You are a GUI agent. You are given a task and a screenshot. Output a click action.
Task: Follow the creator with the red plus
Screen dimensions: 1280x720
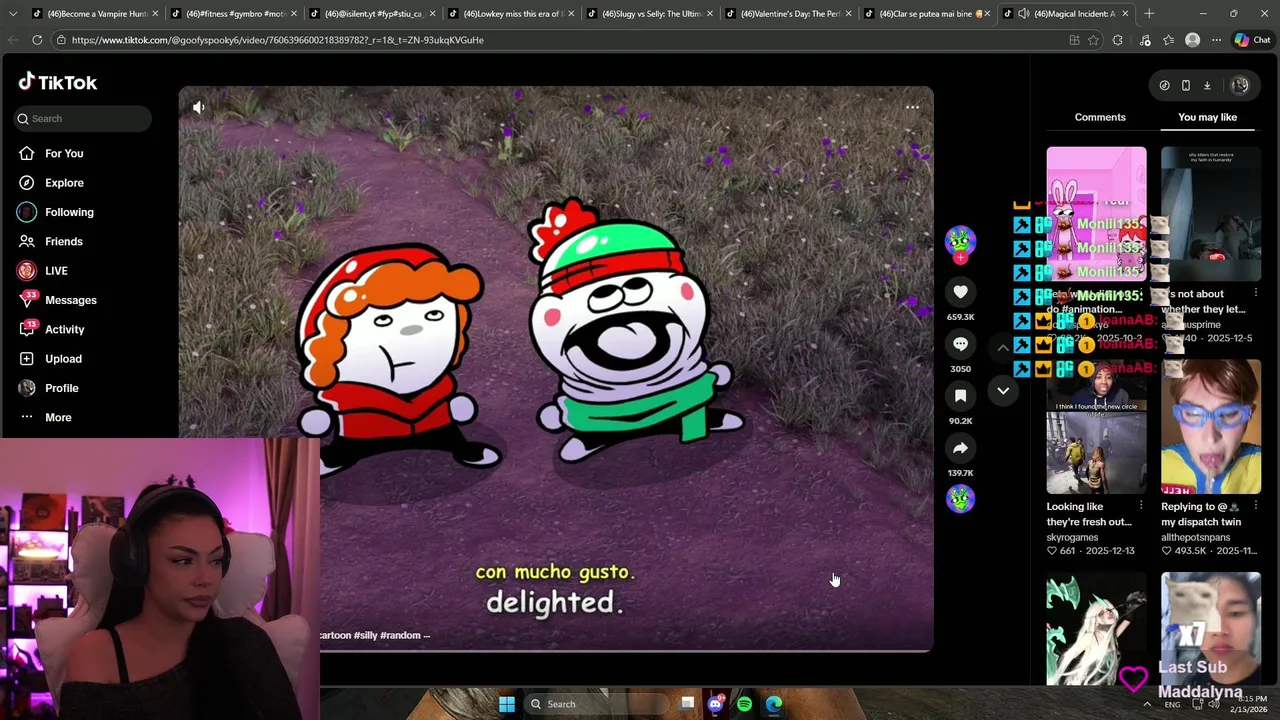[960, 258]
